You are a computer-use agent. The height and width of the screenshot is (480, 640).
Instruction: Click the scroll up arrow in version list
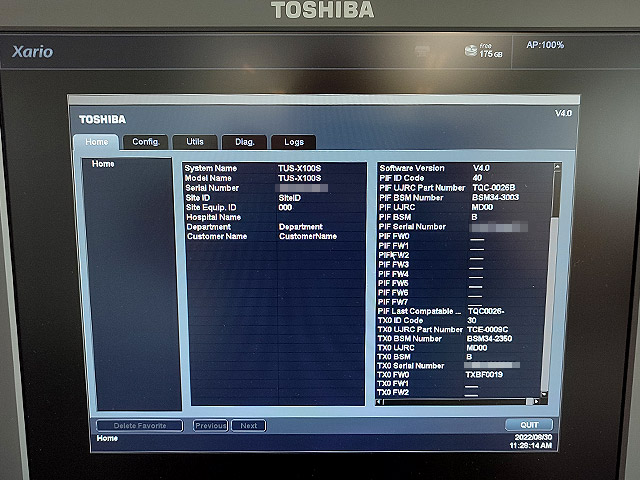click(557, 167)
